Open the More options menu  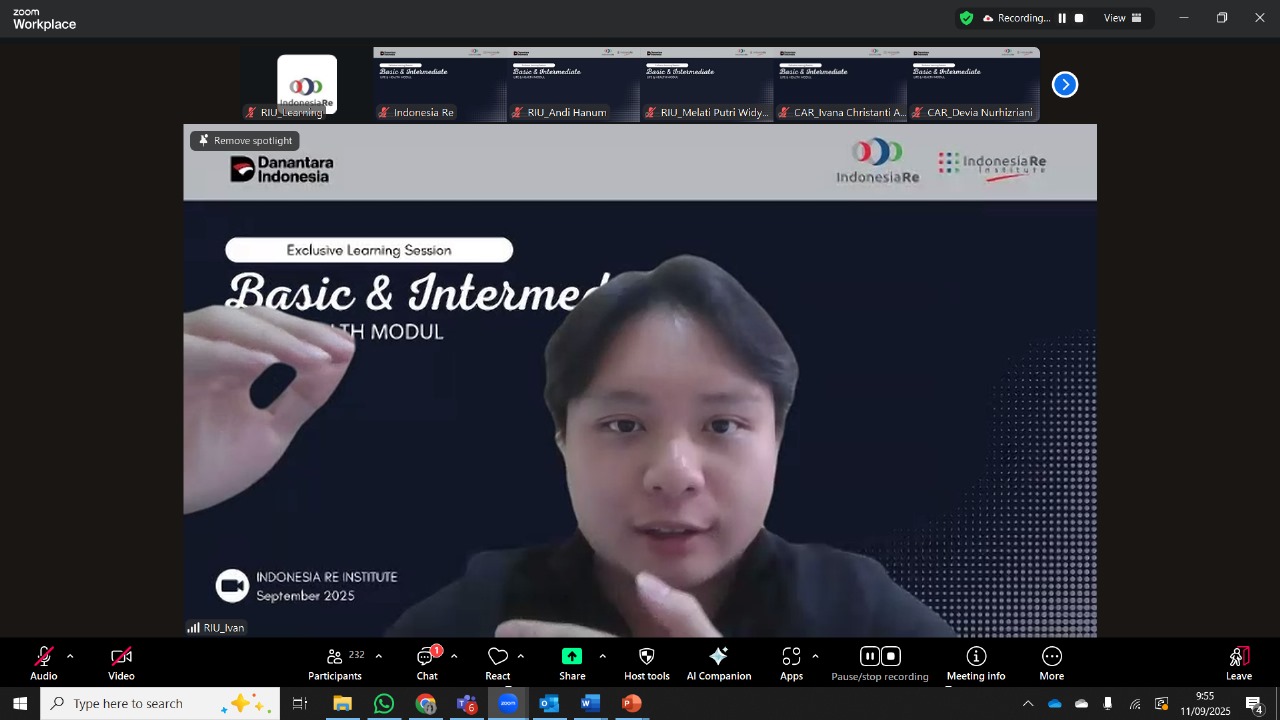(1051, 657)
